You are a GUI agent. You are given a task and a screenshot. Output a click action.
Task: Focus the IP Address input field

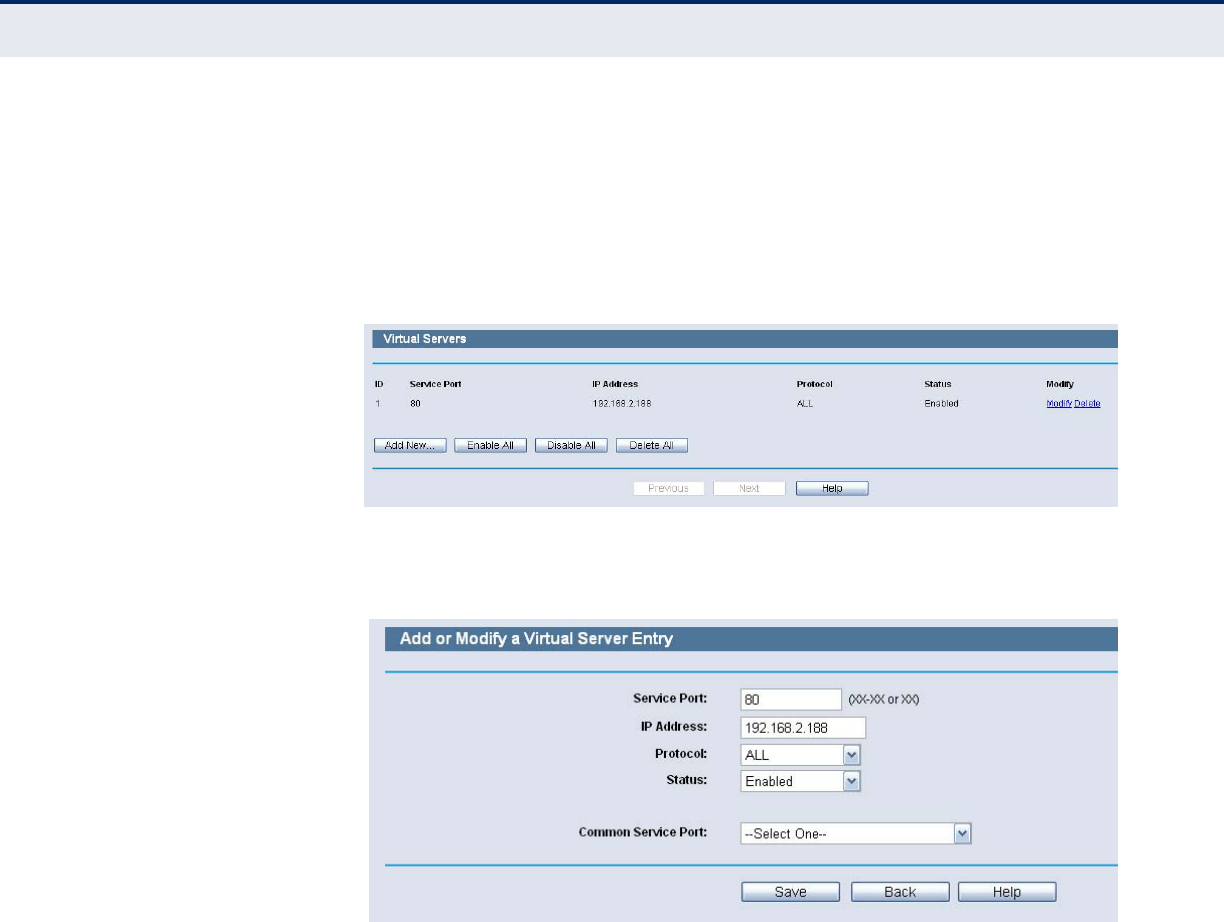803,727
